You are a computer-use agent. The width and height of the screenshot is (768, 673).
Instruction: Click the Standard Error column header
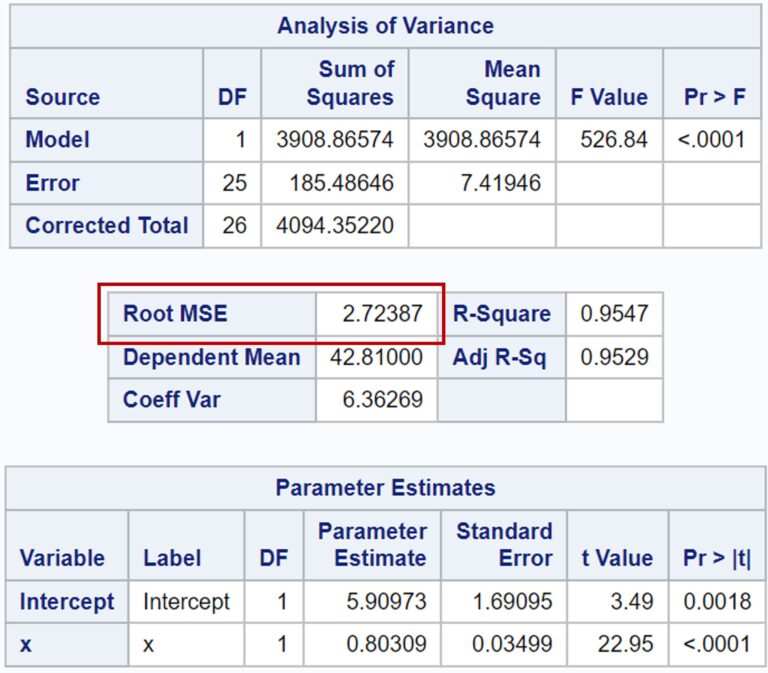click(504, 545)
